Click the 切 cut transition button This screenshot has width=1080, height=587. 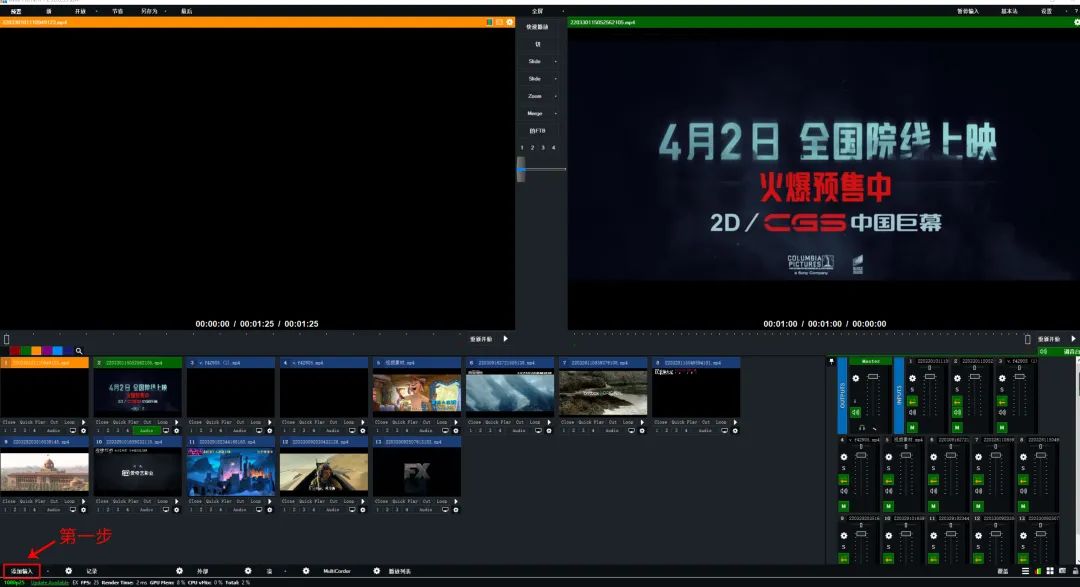pyautogui.click(x=538, y=44)
